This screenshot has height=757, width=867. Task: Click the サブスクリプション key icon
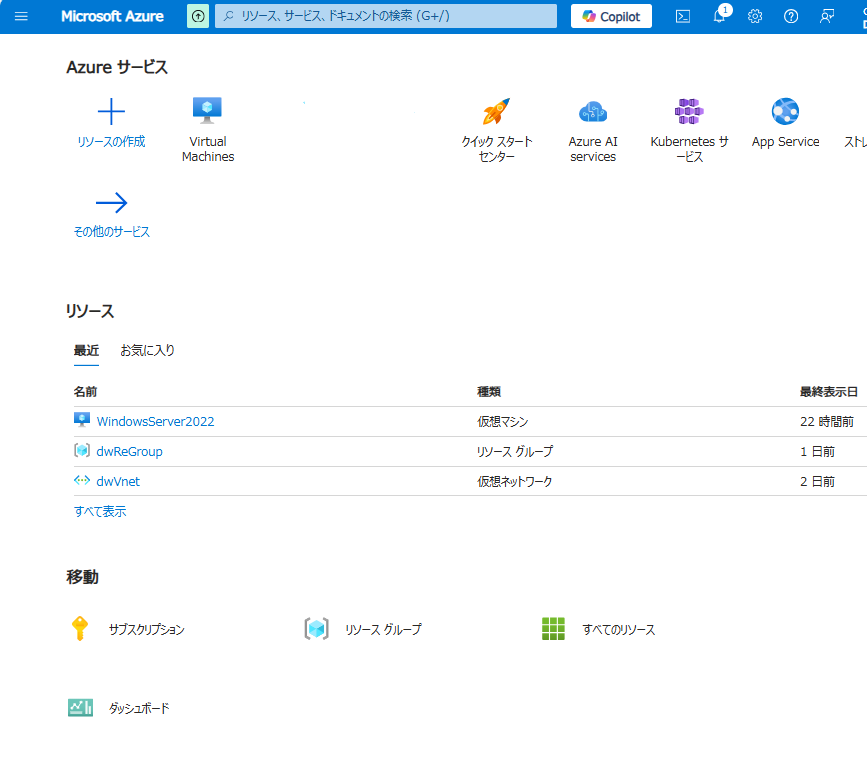pyautogui.click(x=80, y=629)
